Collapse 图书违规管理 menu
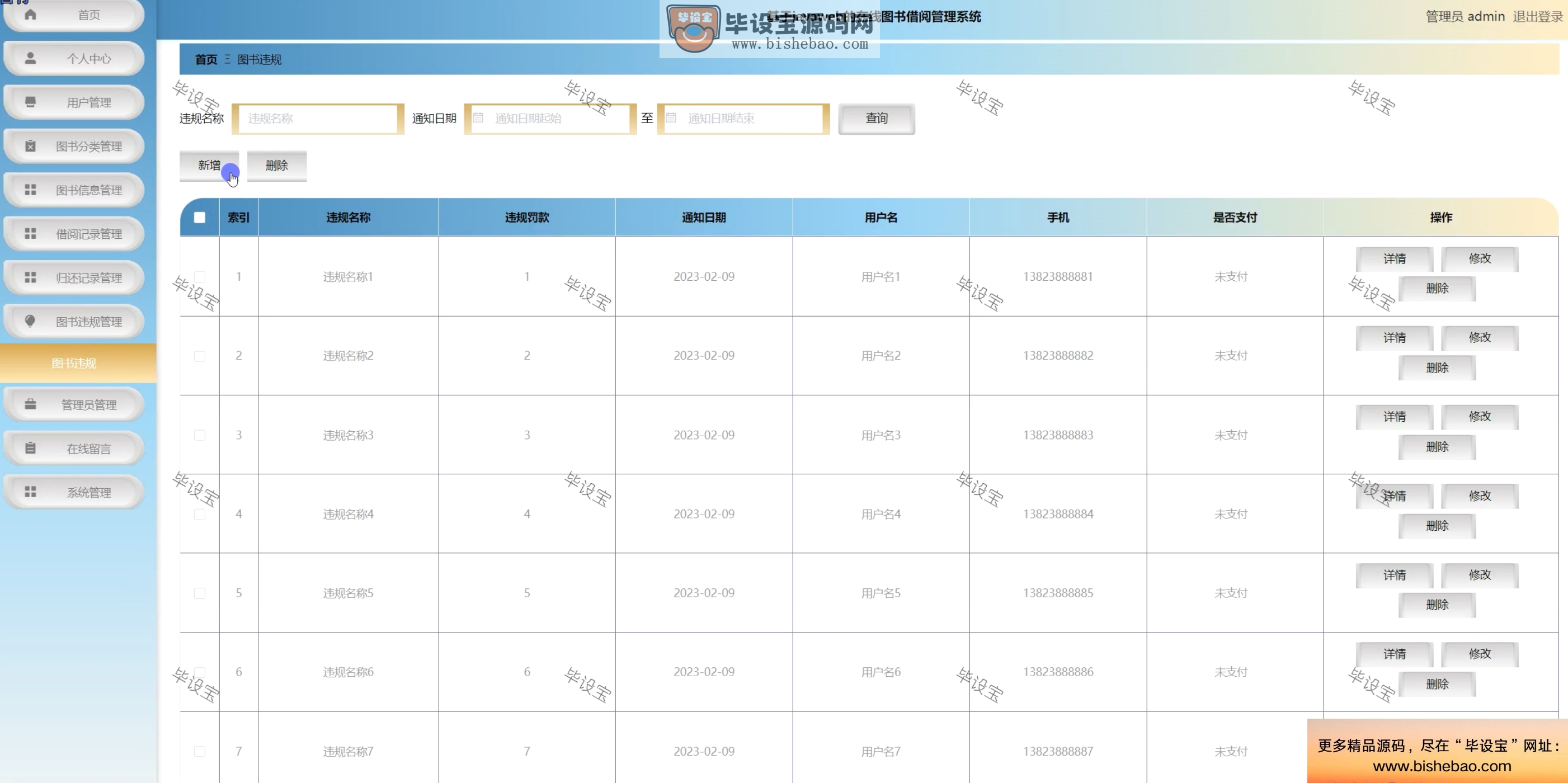 (74, 321)
